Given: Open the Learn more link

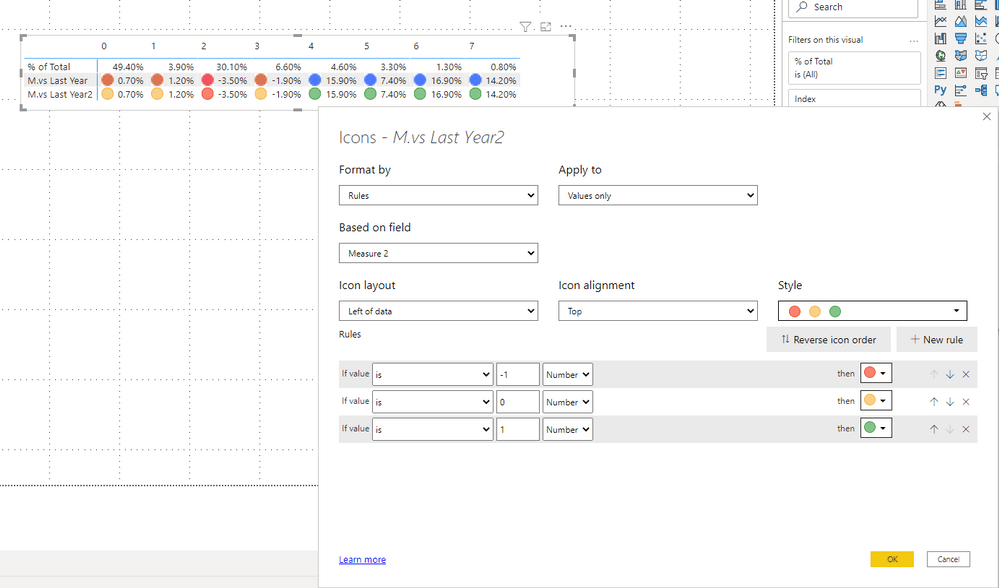Looking at the screenshot, I should coord(362,560).
